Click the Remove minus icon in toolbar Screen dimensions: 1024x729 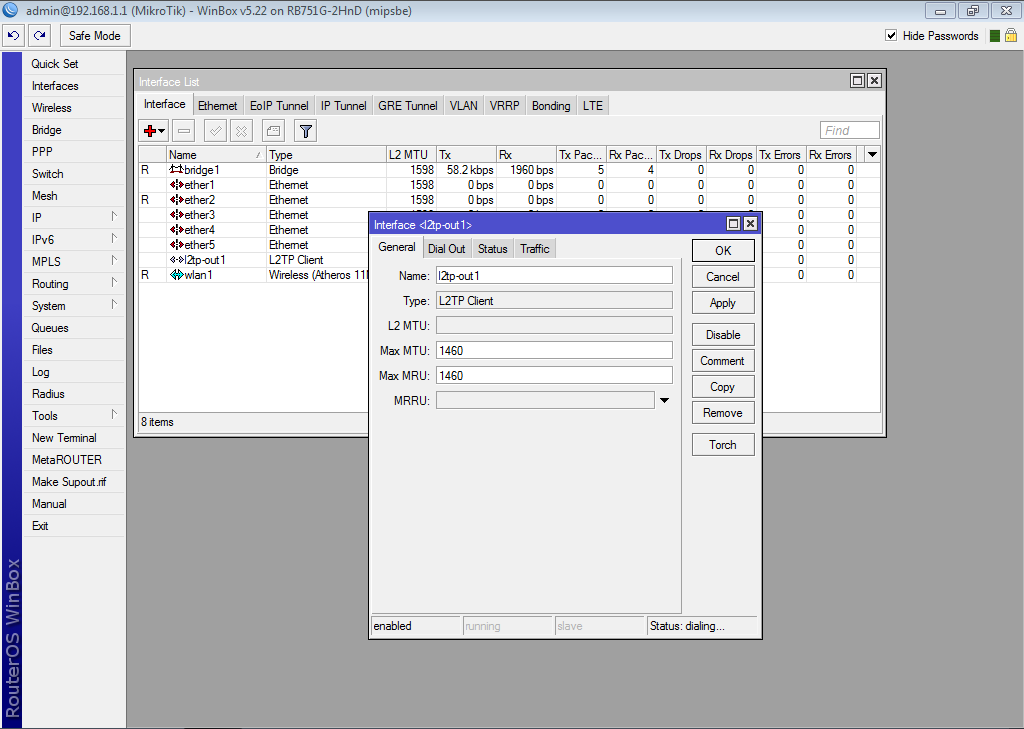click(x=184, y=131)
